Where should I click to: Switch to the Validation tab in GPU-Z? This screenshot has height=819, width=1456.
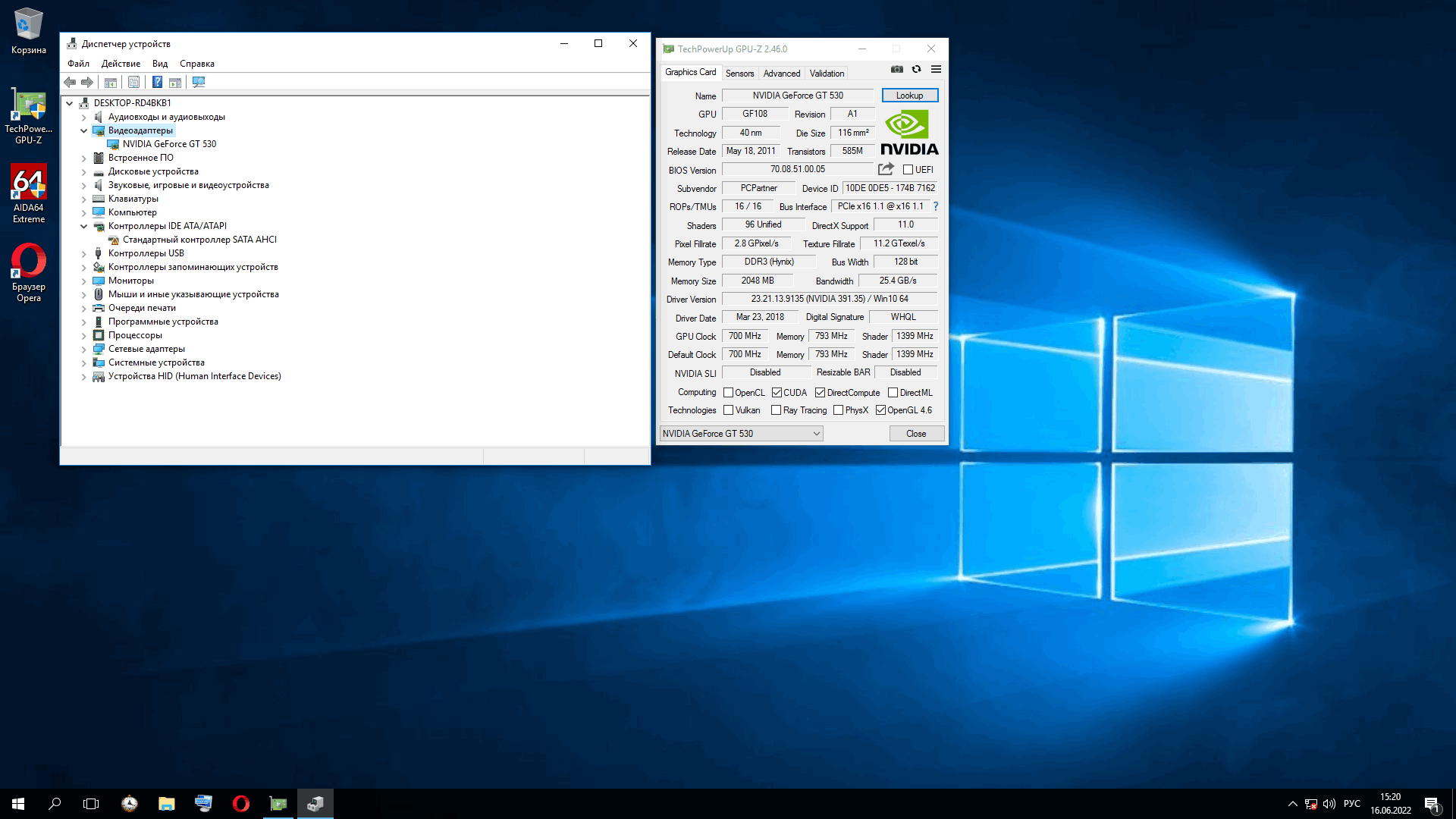(x=827, y=74)
